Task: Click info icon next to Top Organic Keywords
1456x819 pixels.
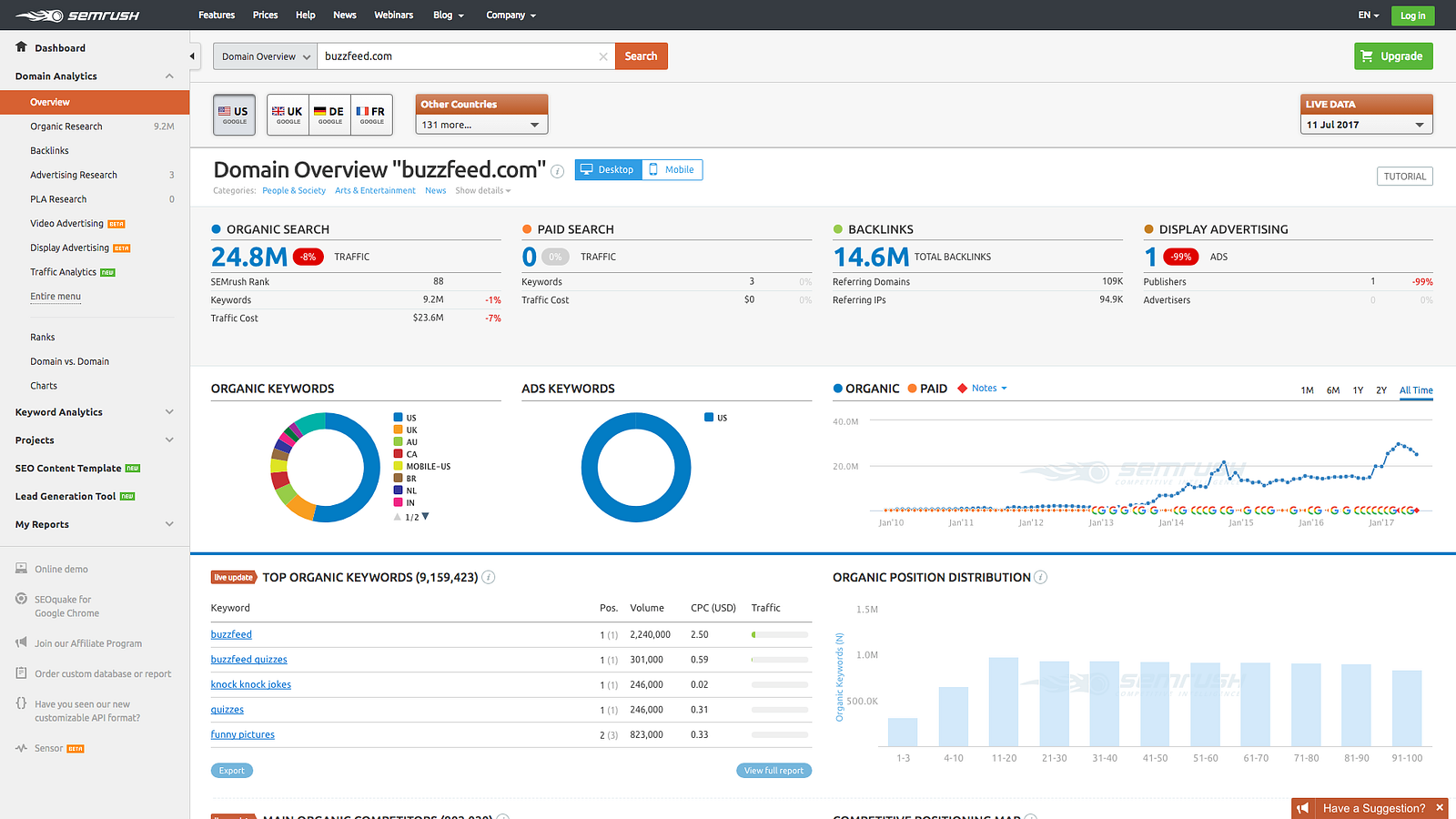Action: click(x=489, y=577)
